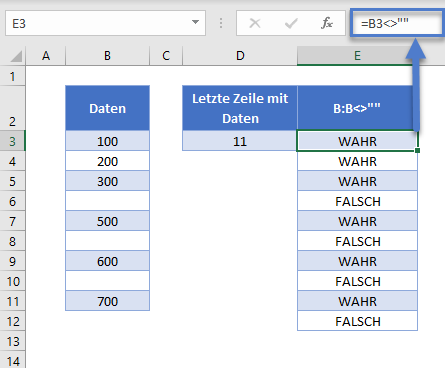Select column B header
Viewport: 445px width, 368px height.
coord(107,56)
